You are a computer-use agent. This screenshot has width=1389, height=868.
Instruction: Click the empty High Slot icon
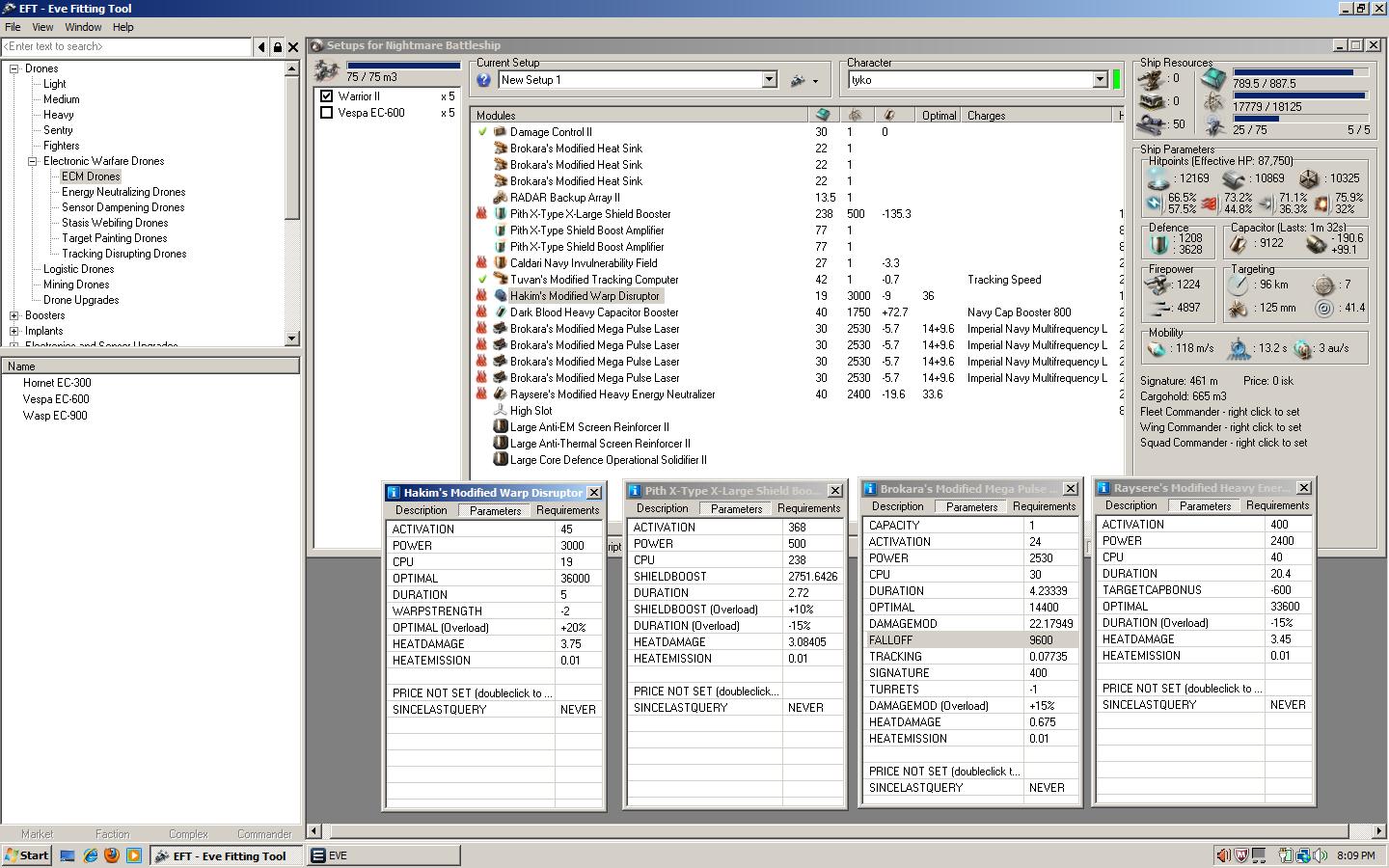pyautogui.click(x=500, y=411)
